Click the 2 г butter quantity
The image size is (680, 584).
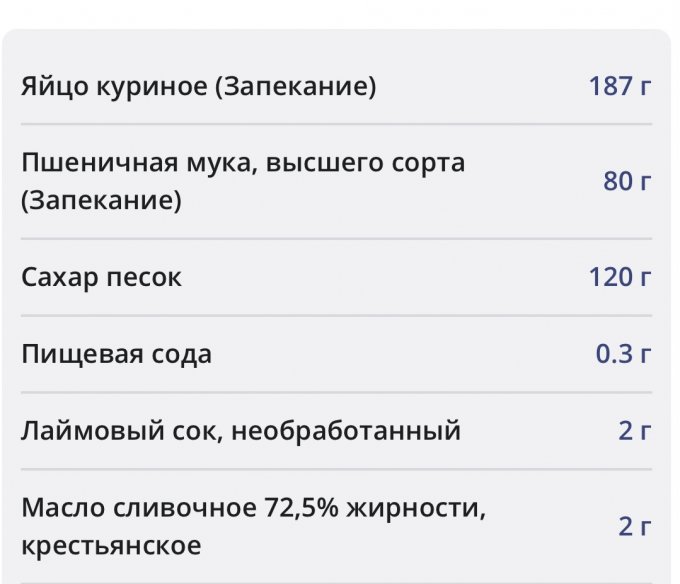click(635, 527)
